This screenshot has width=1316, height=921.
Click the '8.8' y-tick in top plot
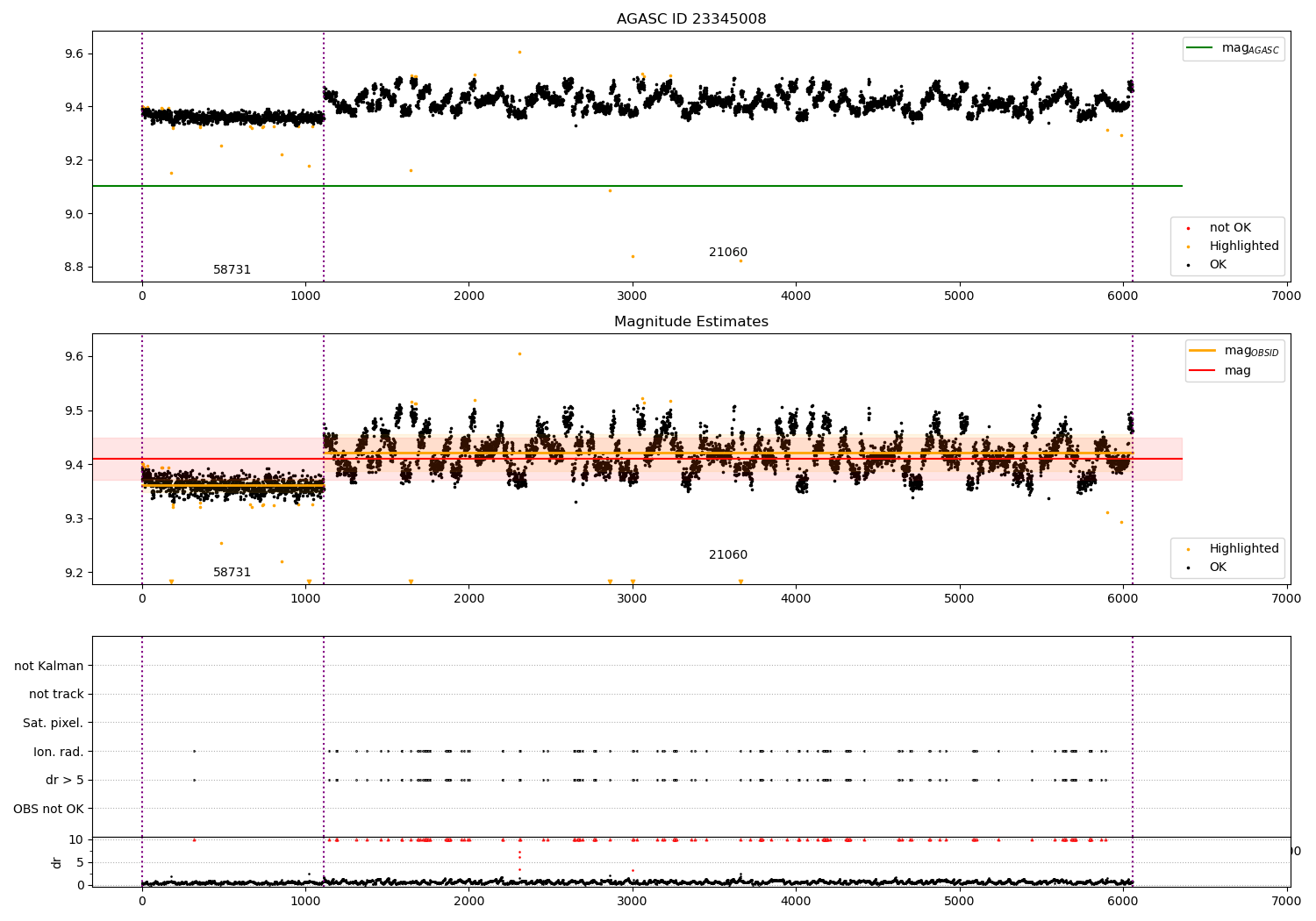click(74, 268)
